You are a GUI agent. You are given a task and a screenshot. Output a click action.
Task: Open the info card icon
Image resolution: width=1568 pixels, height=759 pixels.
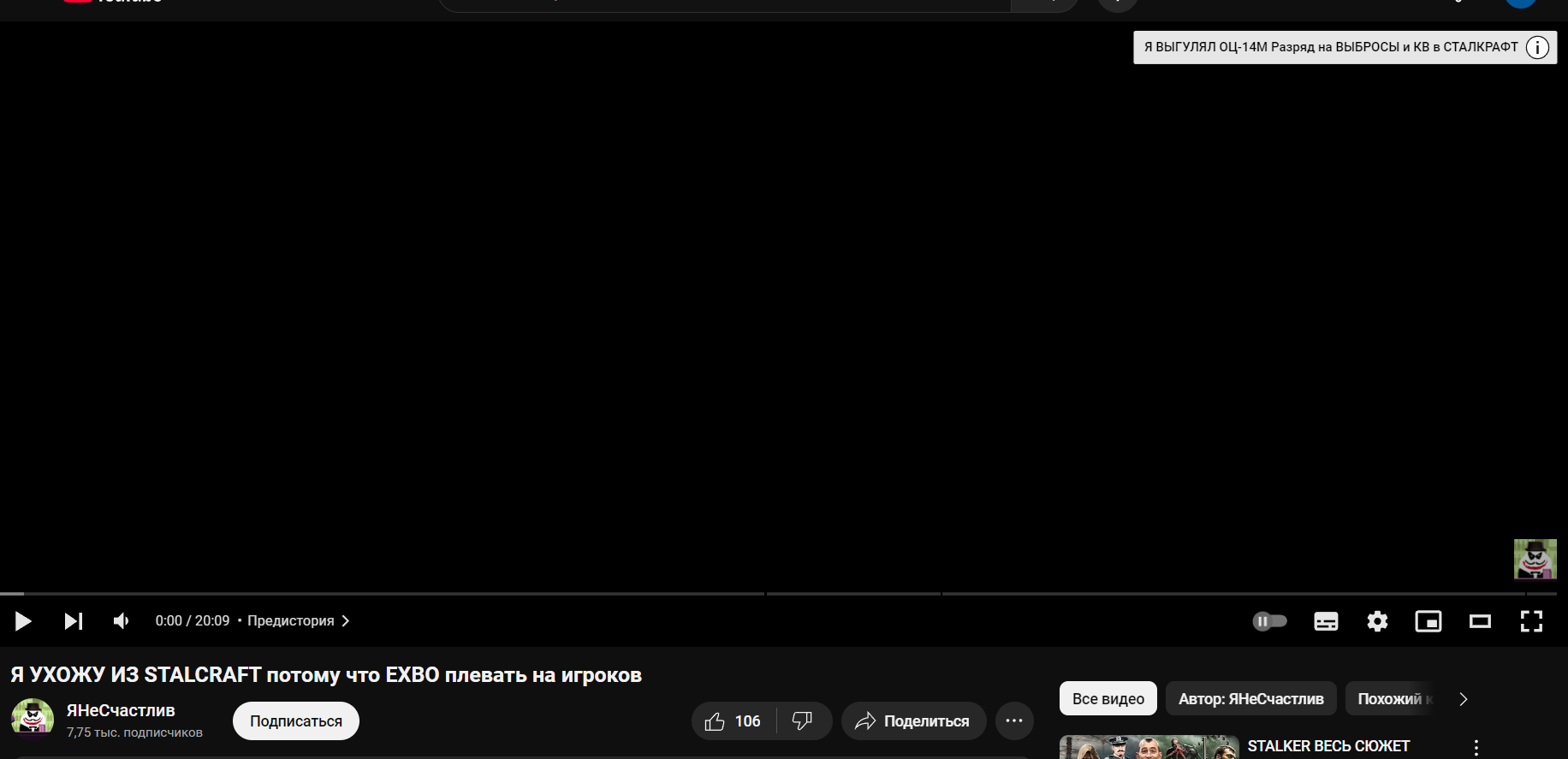1538,48
